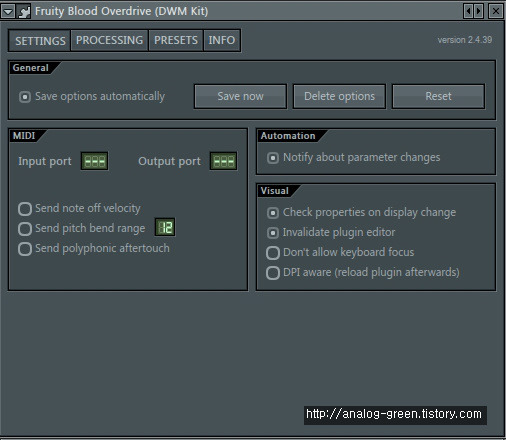This screenshot has width=506, height=440.
Task: Click the window title Fruity Blood Overdrive
Action: tap(121, 11)
